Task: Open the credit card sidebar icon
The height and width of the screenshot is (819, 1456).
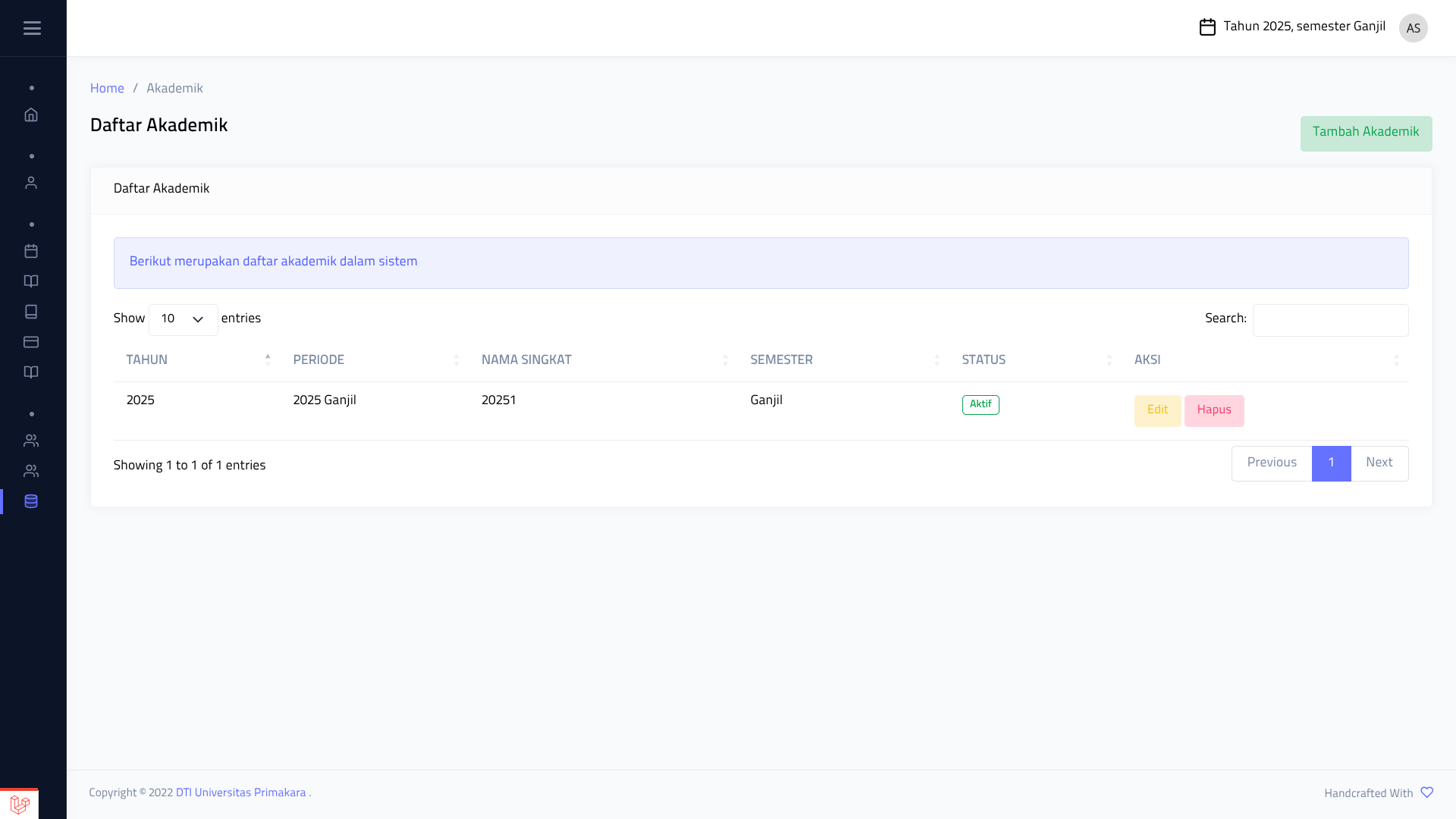Action: click(x=31, y=342)
